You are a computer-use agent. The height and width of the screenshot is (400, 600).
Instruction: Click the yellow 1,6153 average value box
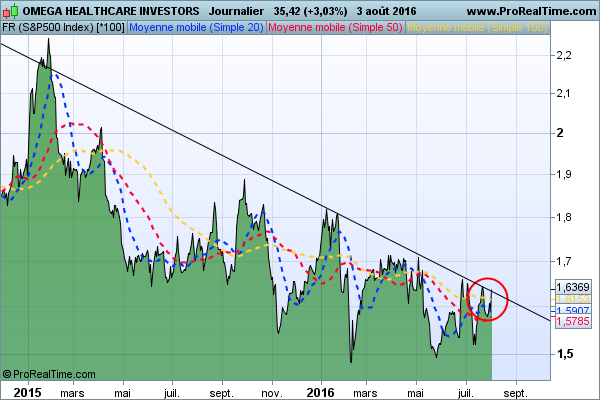pyautogui.click(x=572, y=299)
